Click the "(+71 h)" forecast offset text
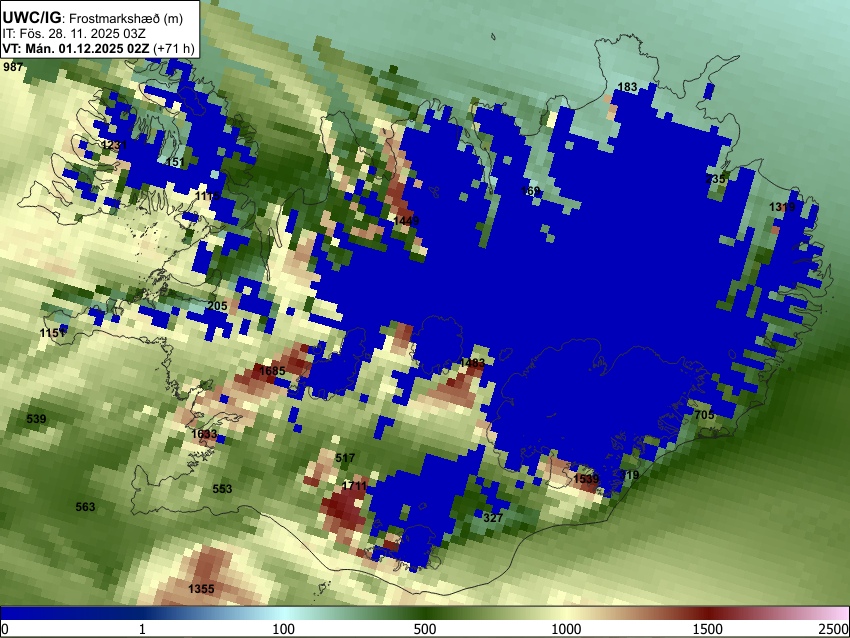The width and height of the screenshot is (850, 638). point(173,48)
